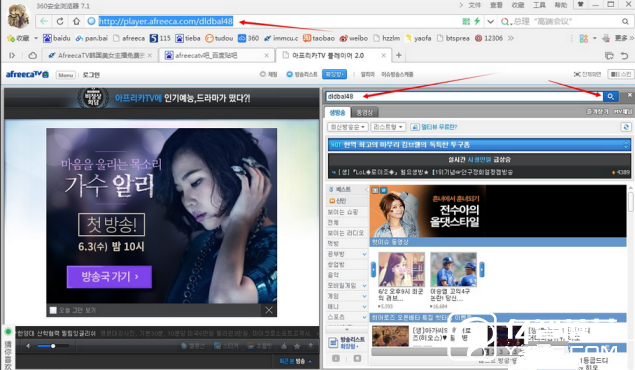The height and width of the screenshot is (370, 635).
Task: Click the left carousel arrow beside thumbnails
Action: [373, 269]
